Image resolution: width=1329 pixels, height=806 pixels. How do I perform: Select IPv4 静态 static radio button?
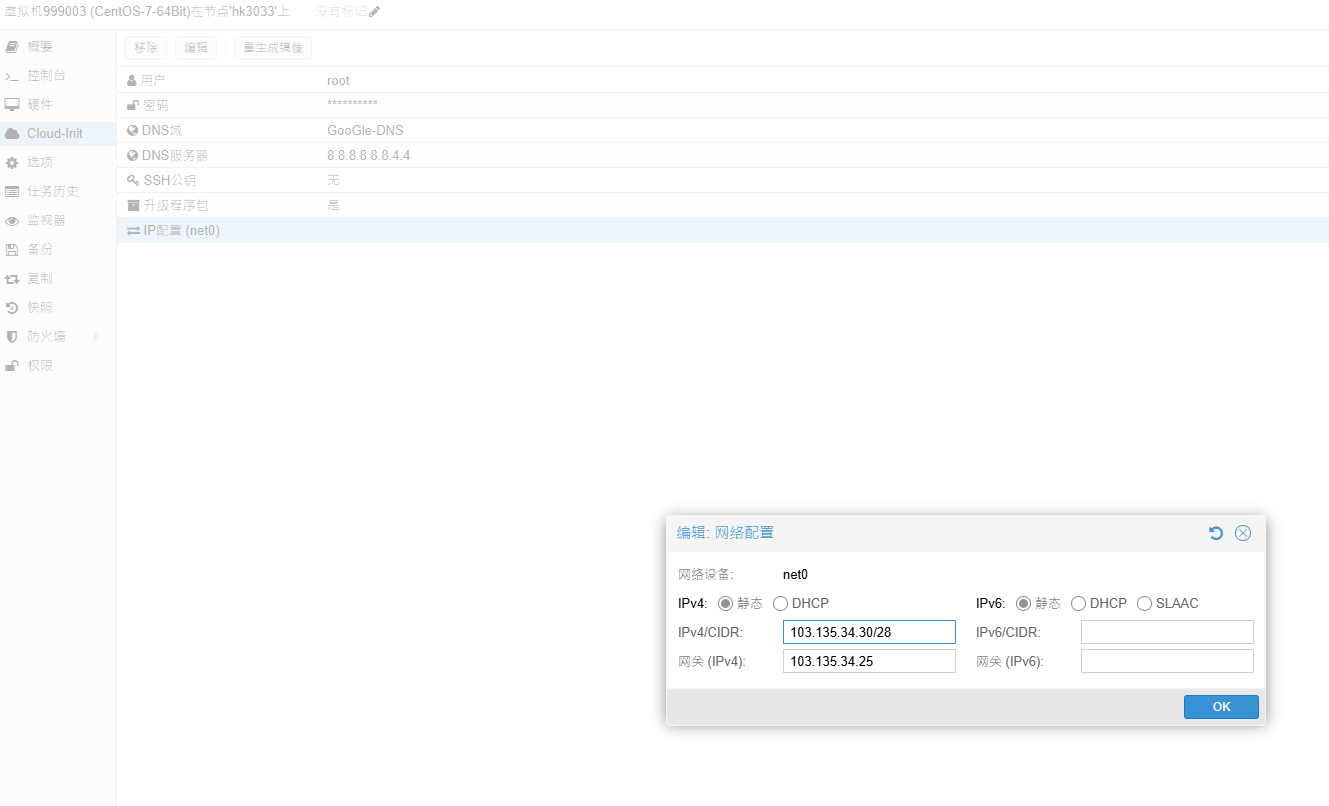tap(725, 604)
